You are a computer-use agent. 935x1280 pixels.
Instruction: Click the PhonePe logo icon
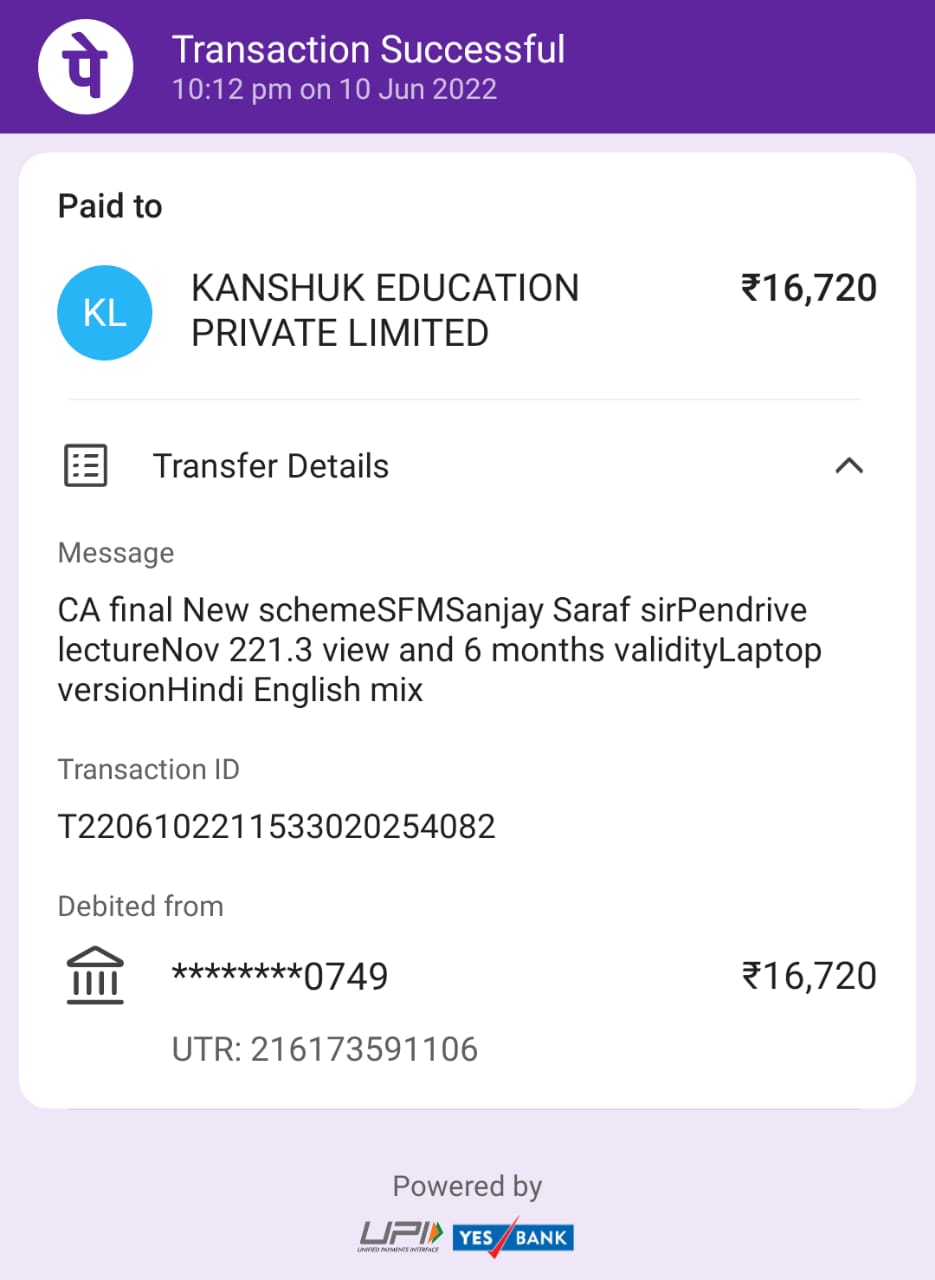(86, 66)
